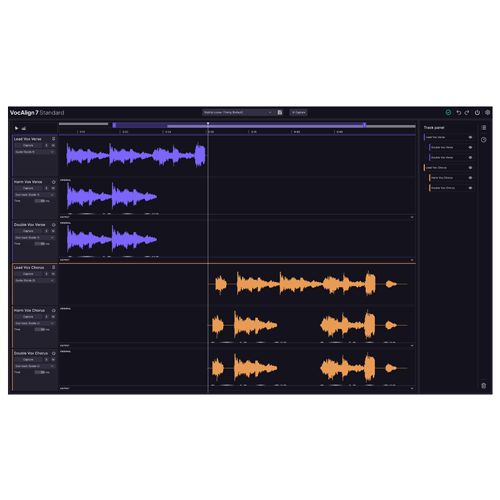Mute the Double Vox Verse track
The height and width of the screenshot is (500, 500).
53,231
